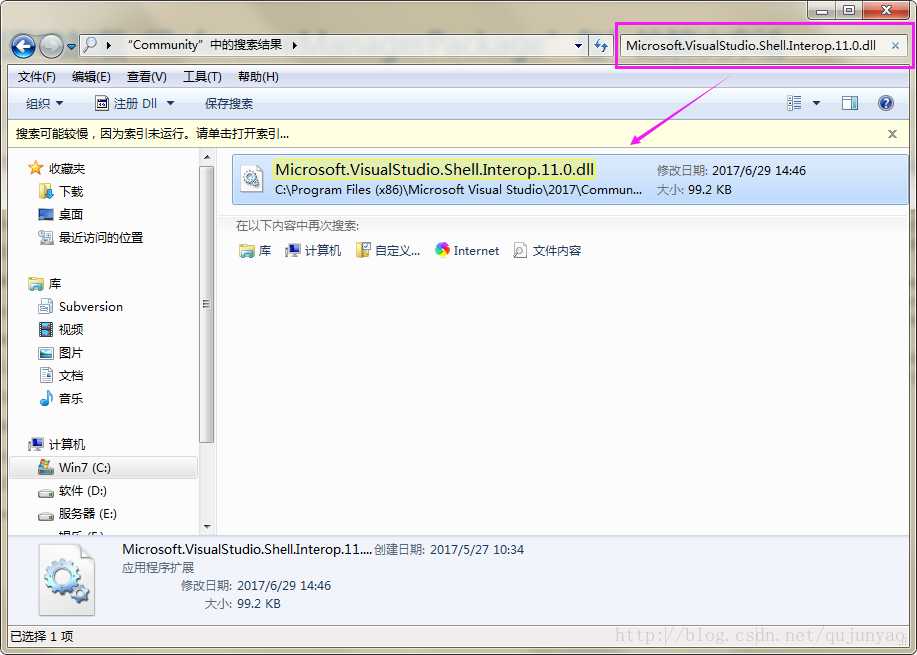The width and height of the screenshot is (917, 655).
Task: Click the large dll thumbnail in details pane
Action: pyautogui.click(x=67, y=580)
